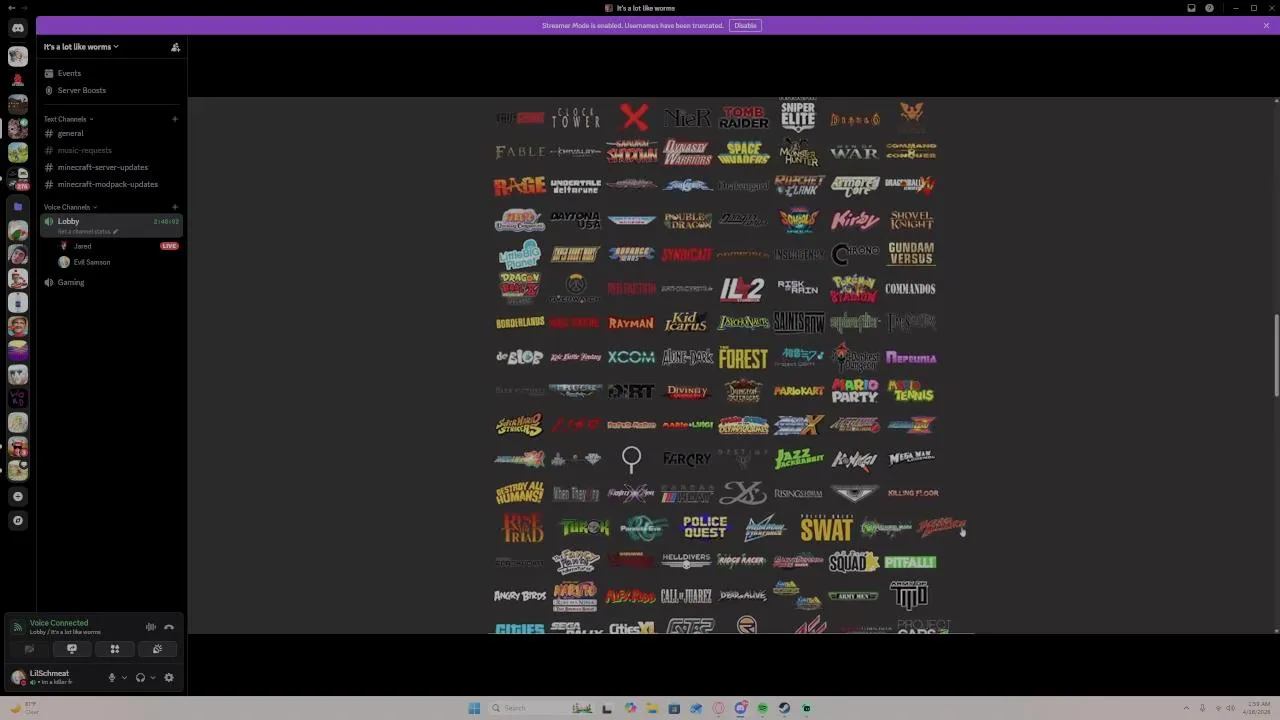The width and height of the screenshot is (1280, 720).
Task: Click the Tomb Raider logo in the stream
Action: [x=744, y=118]
